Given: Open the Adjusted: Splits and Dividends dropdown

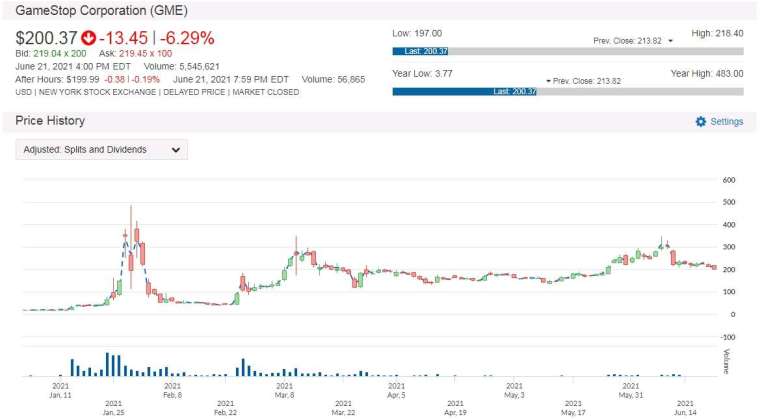Looking at the screenshot, I should [x=101, y=150].
